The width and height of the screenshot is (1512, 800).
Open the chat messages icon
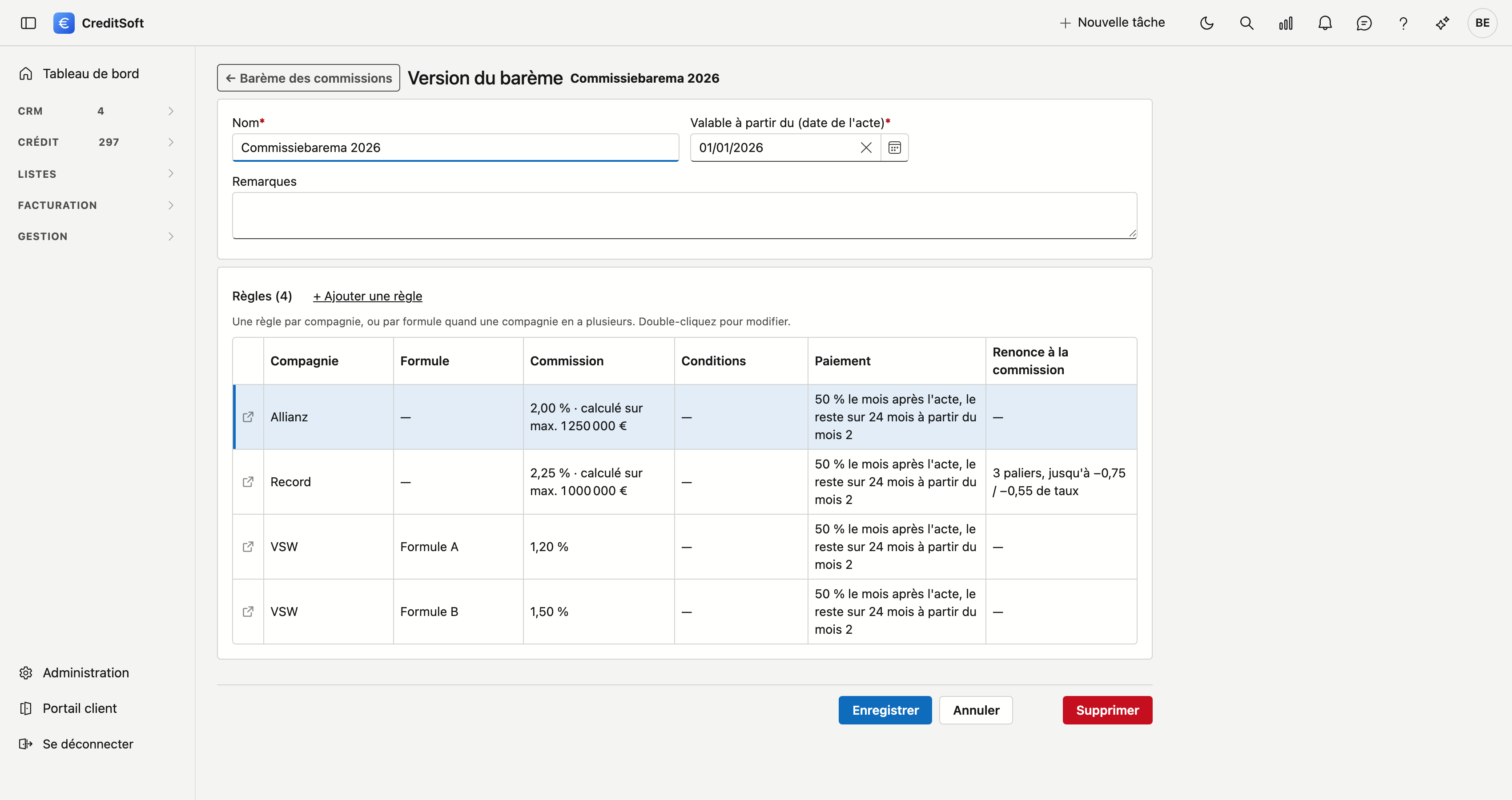point(1364,23)
